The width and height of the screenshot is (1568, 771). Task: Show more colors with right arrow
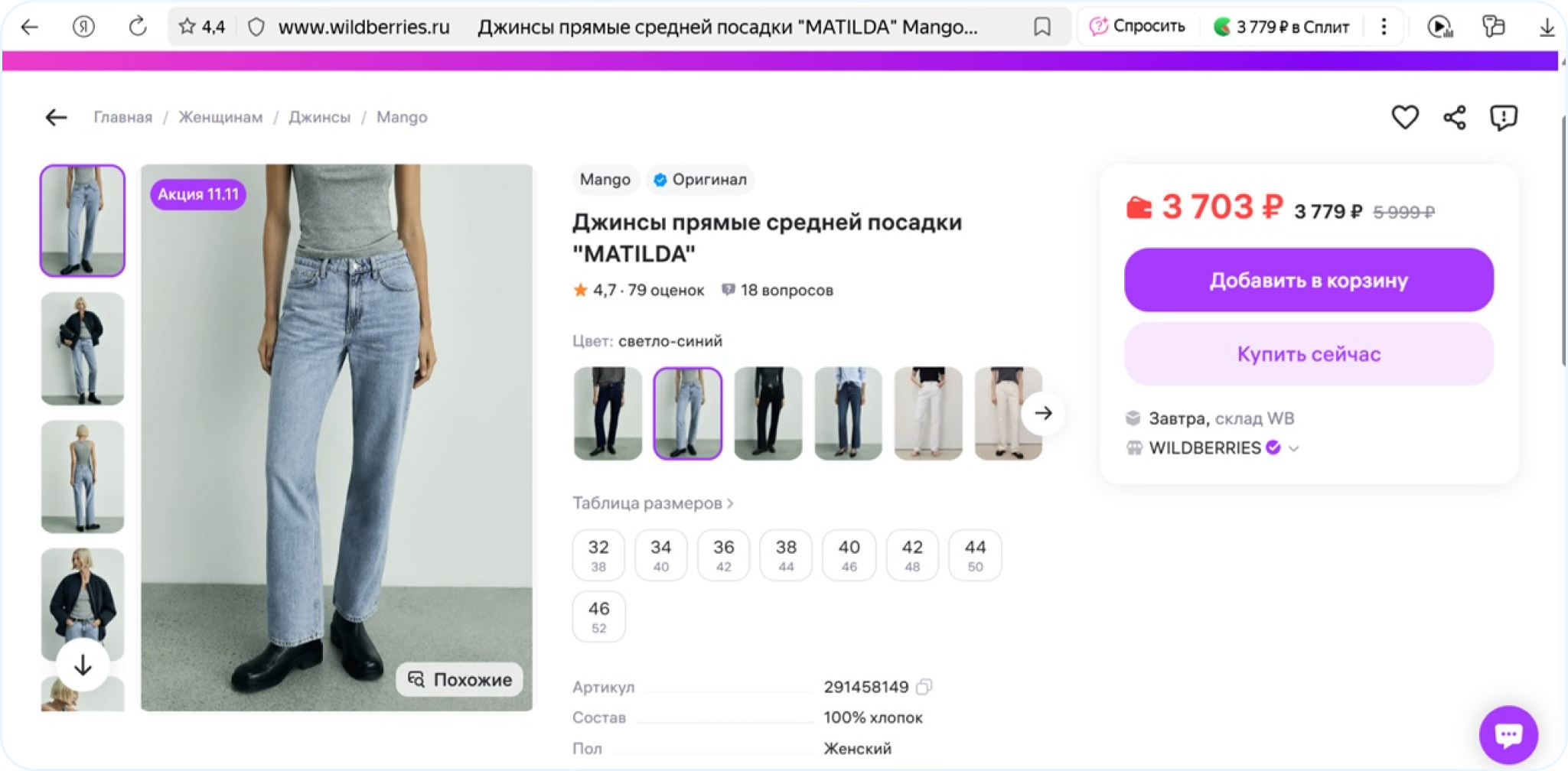point(1043,413)
